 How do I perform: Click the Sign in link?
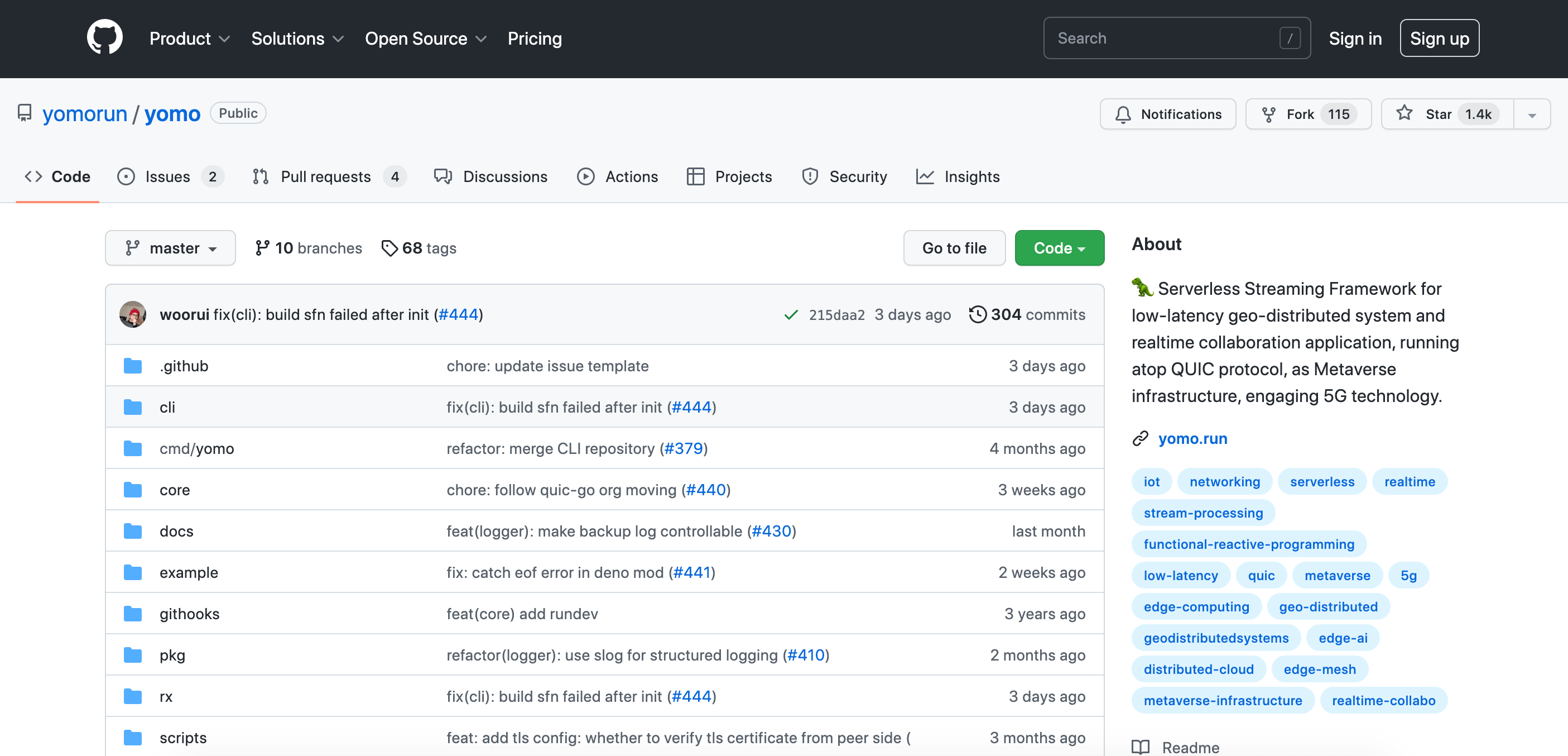coord(1355,39)
